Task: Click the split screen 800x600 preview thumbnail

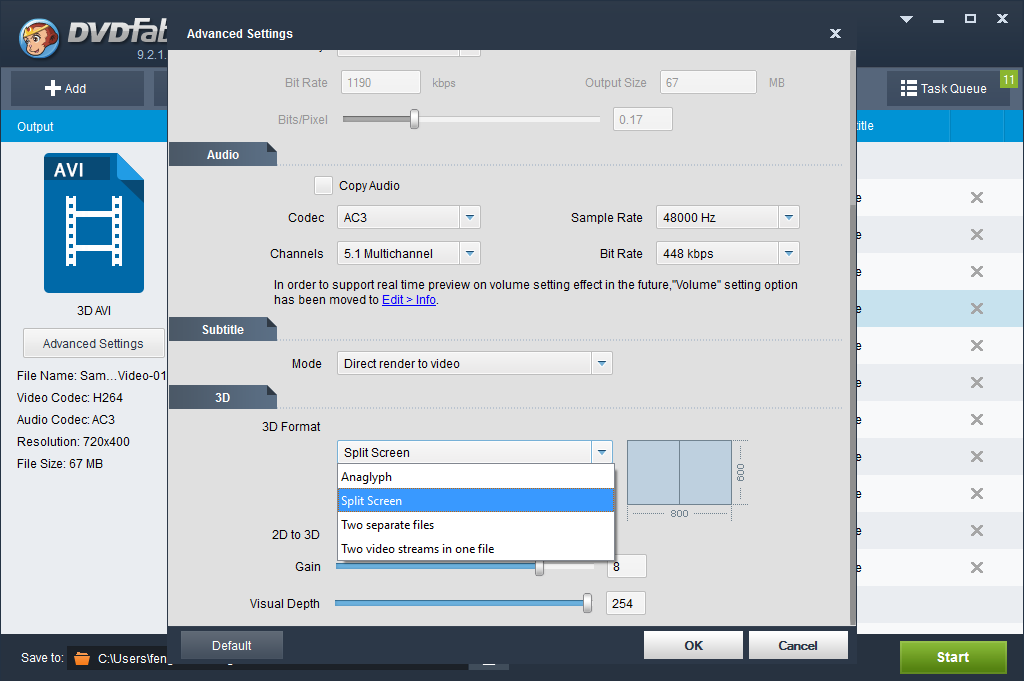Action: pyautogui.click(x=679, y=472)
